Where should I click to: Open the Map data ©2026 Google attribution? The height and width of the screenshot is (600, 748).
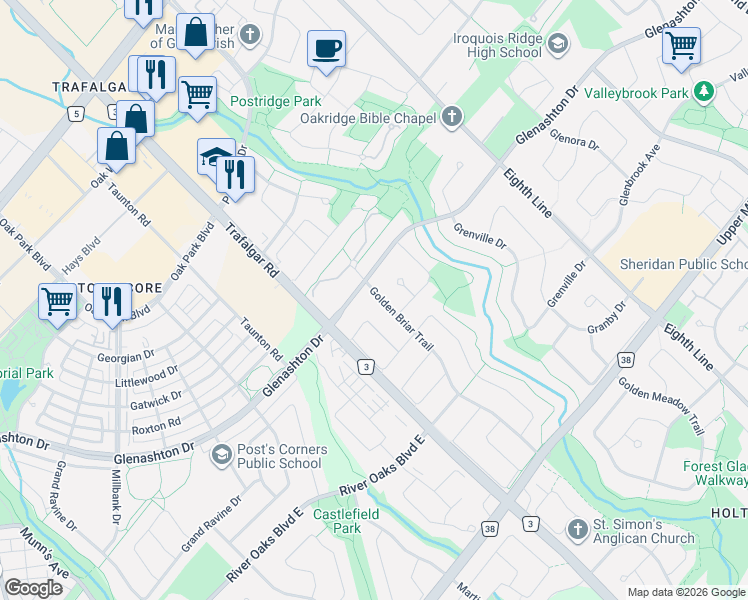pos(686,593)
